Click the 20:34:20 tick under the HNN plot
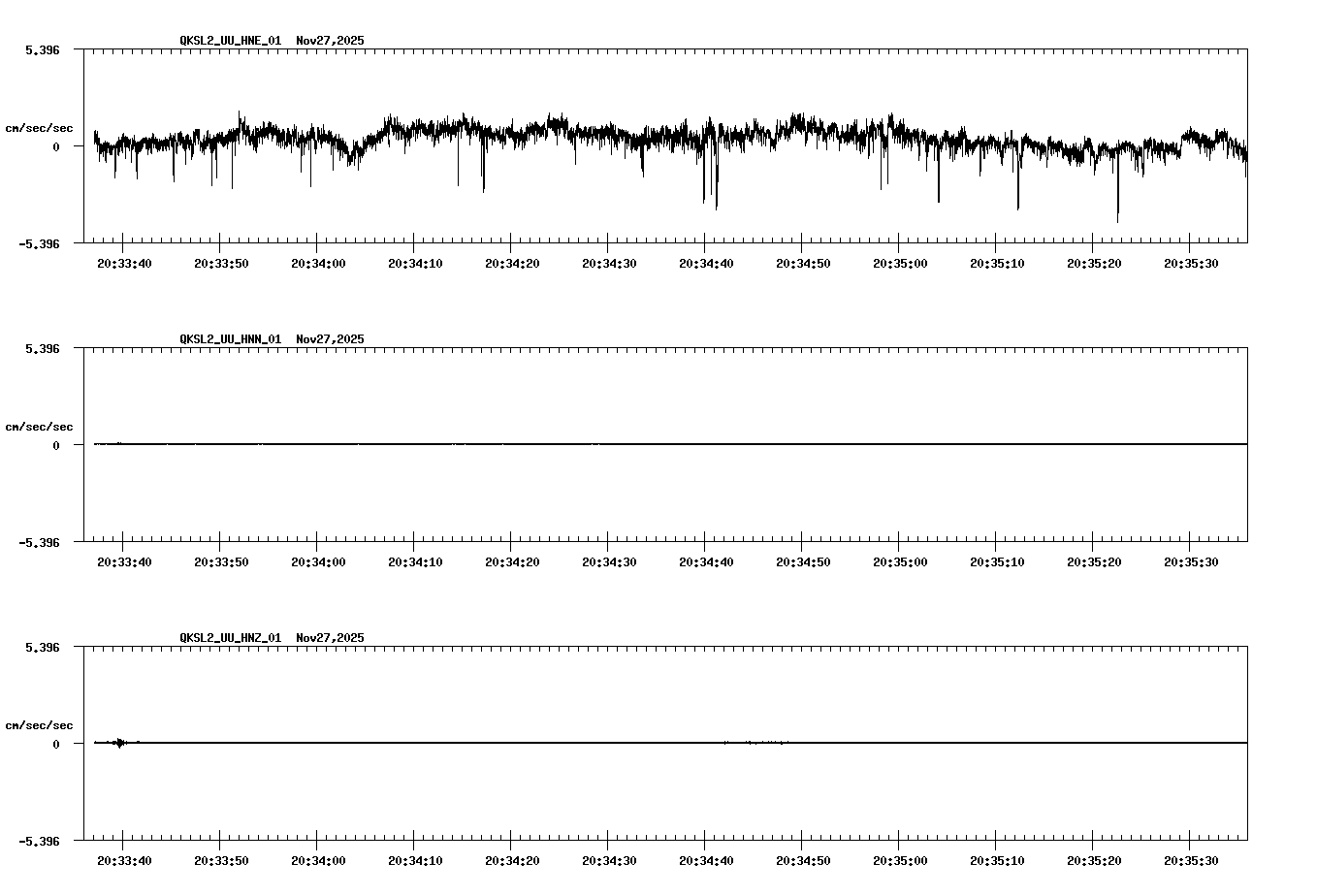 click(x=513, y=560)
